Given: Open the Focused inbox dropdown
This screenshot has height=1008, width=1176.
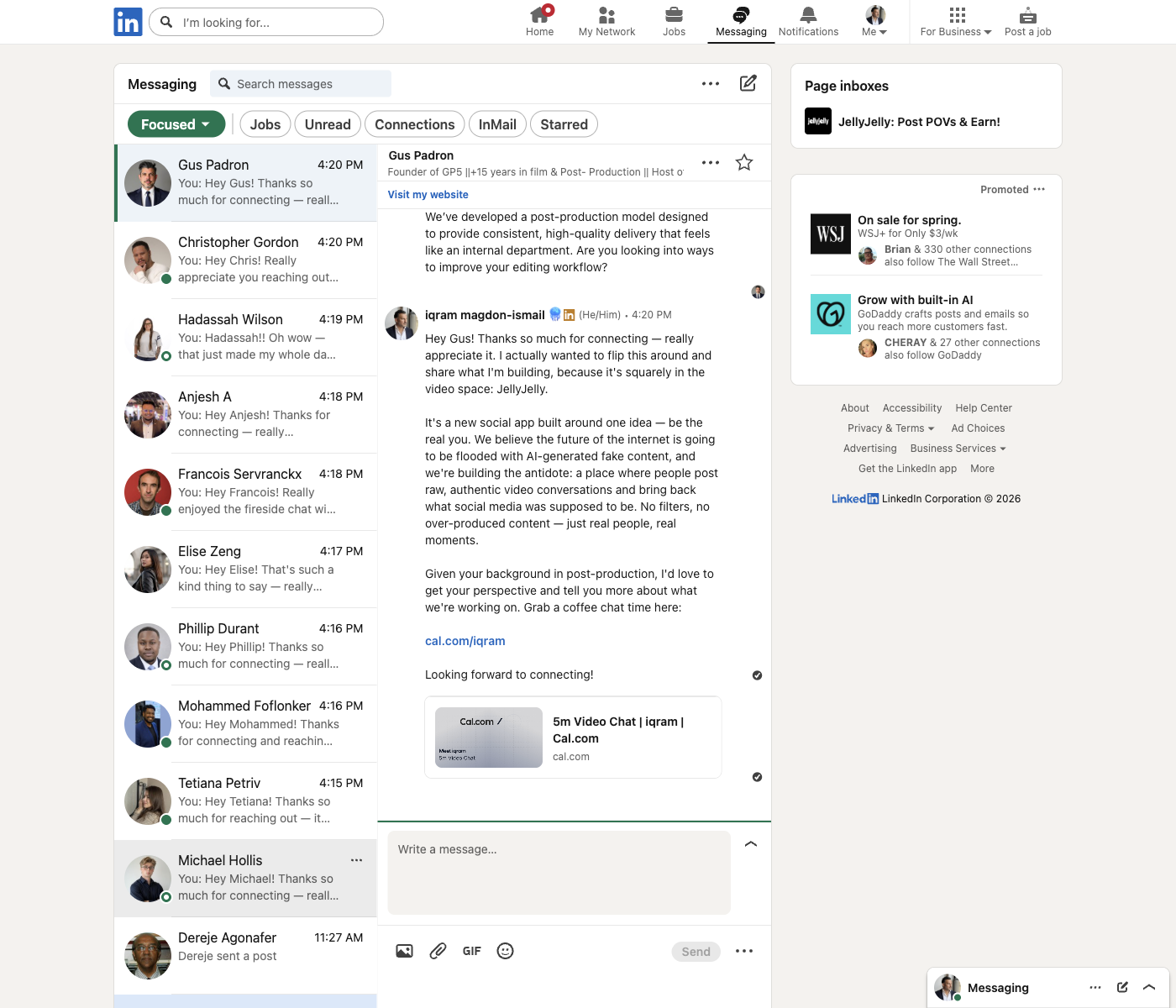Looking at the screenshot, I should [176, 124].
